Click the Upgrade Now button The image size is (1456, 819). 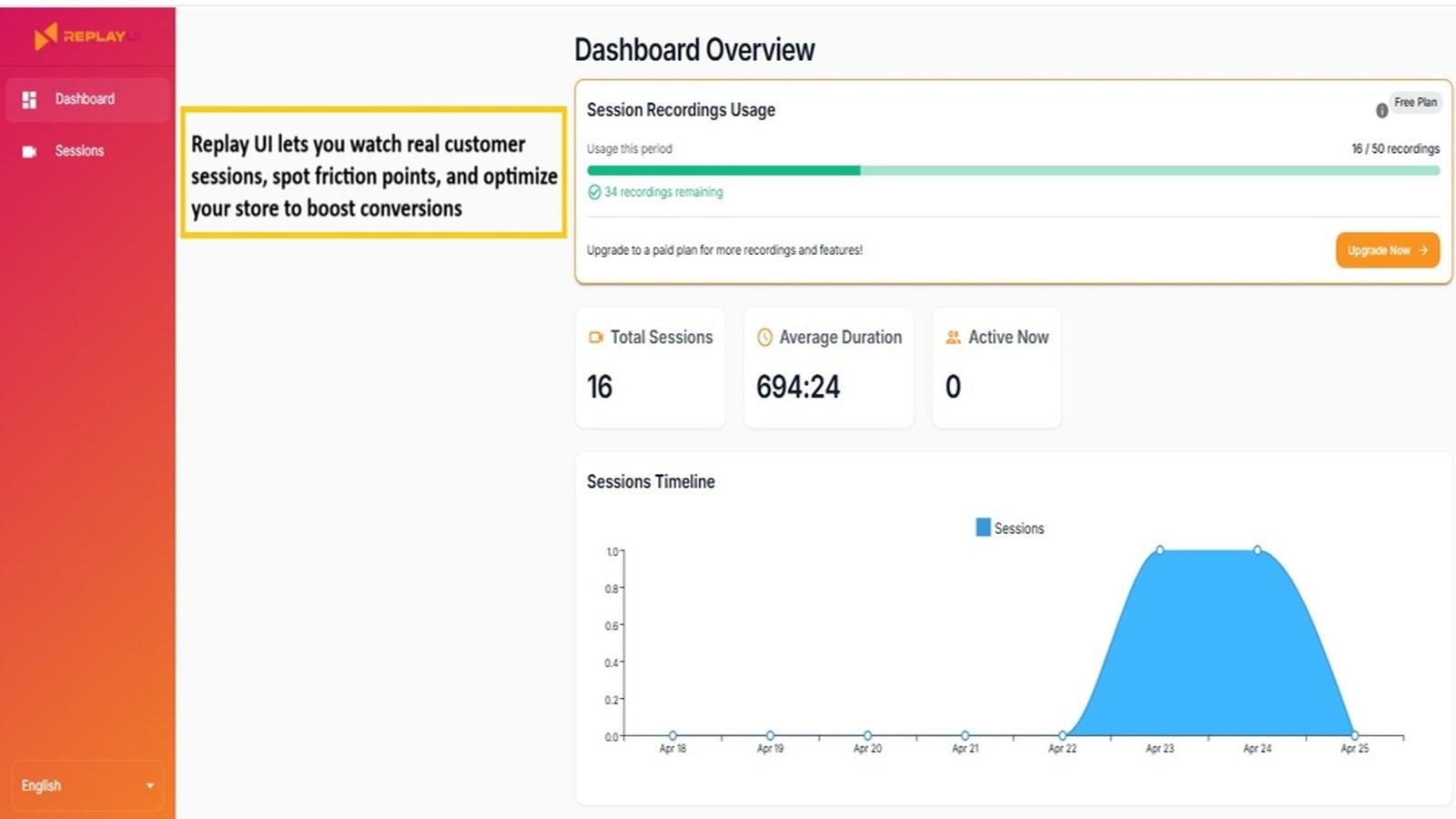1387,249
